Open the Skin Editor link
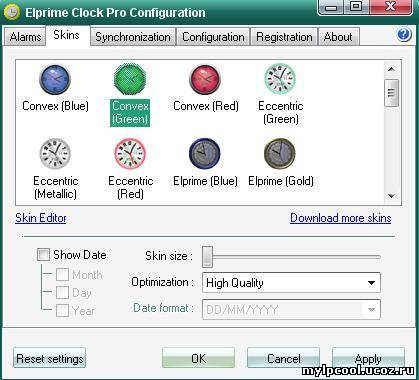 [41, 218]
